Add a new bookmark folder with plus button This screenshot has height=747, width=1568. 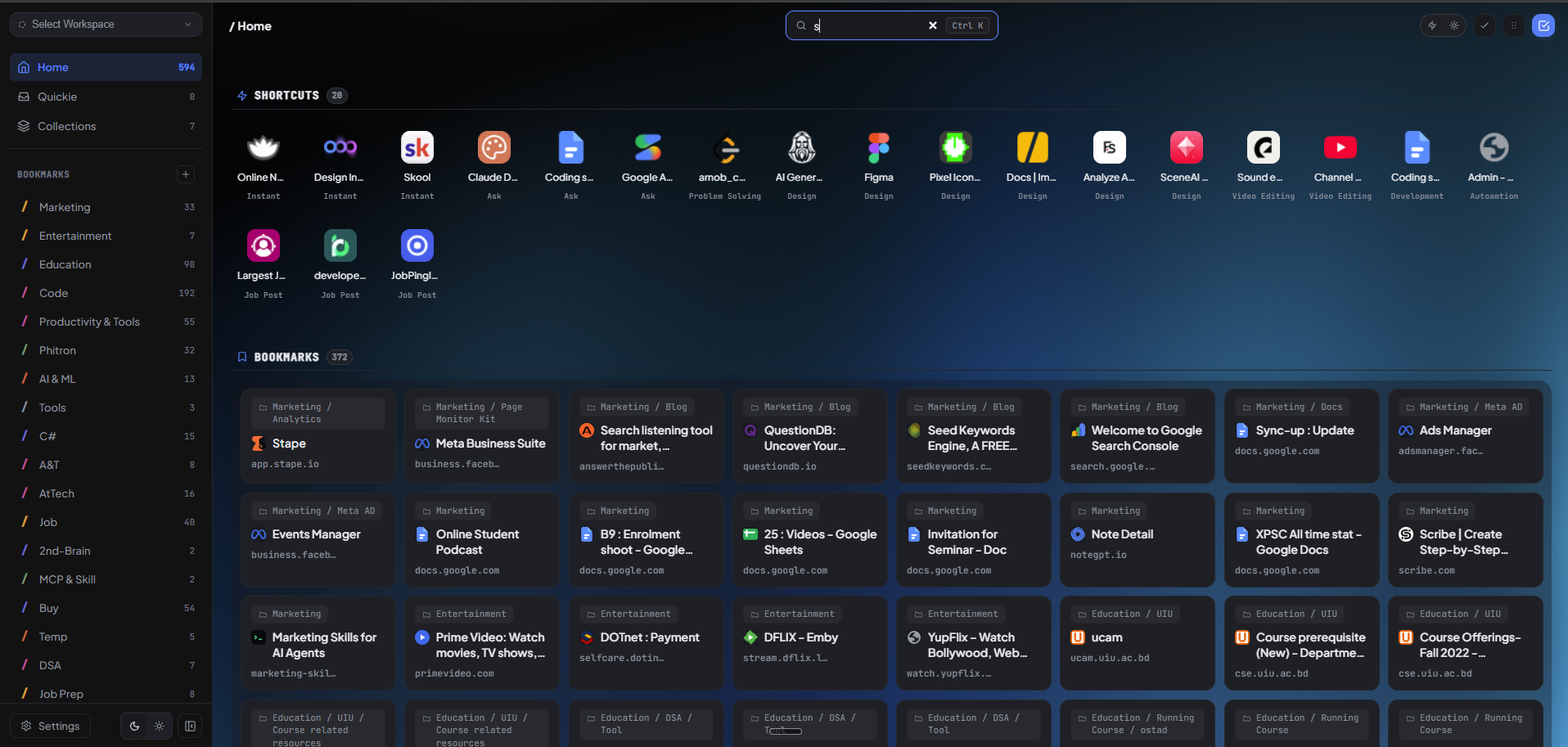click(186, 174)
